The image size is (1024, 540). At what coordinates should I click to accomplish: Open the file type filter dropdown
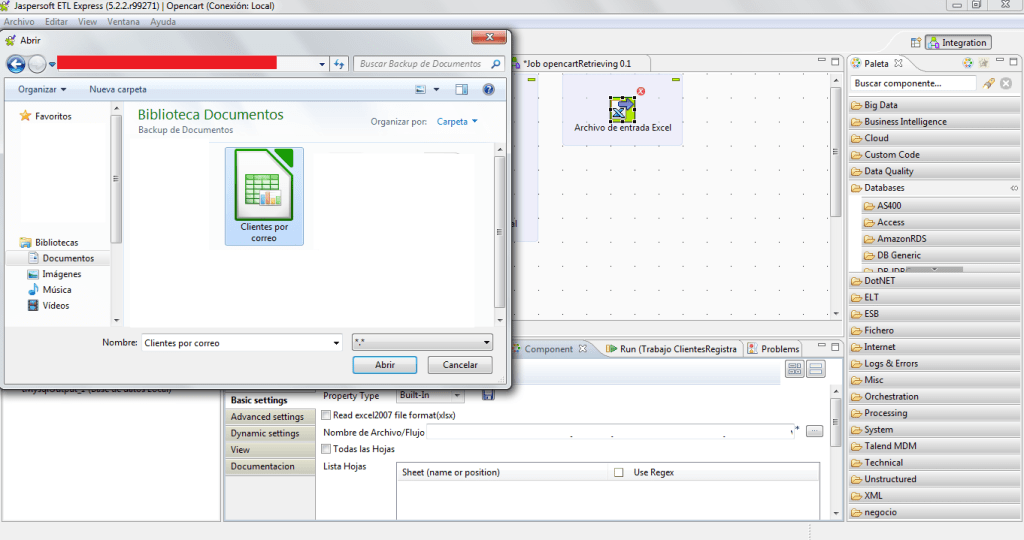point(422,342)
